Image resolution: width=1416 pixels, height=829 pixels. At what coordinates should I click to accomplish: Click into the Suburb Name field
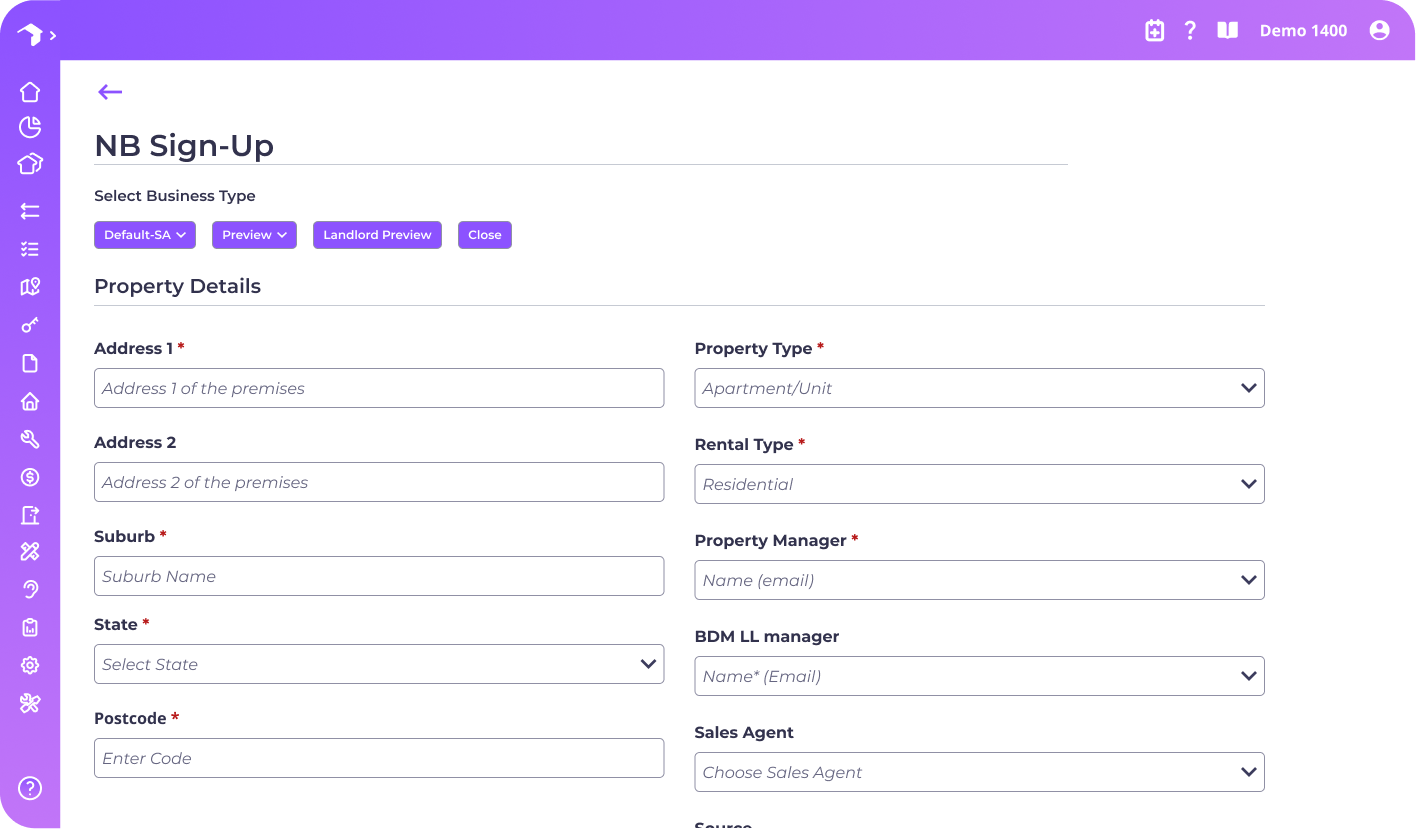[x=379, y=576]
